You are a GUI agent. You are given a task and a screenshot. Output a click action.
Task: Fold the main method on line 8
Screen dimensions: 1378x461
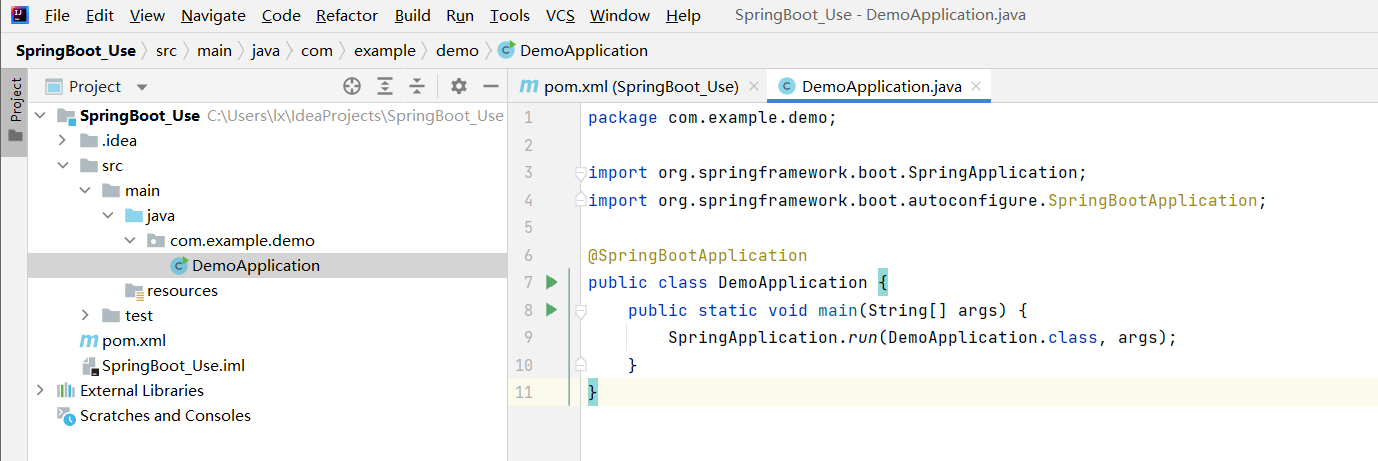580,311
